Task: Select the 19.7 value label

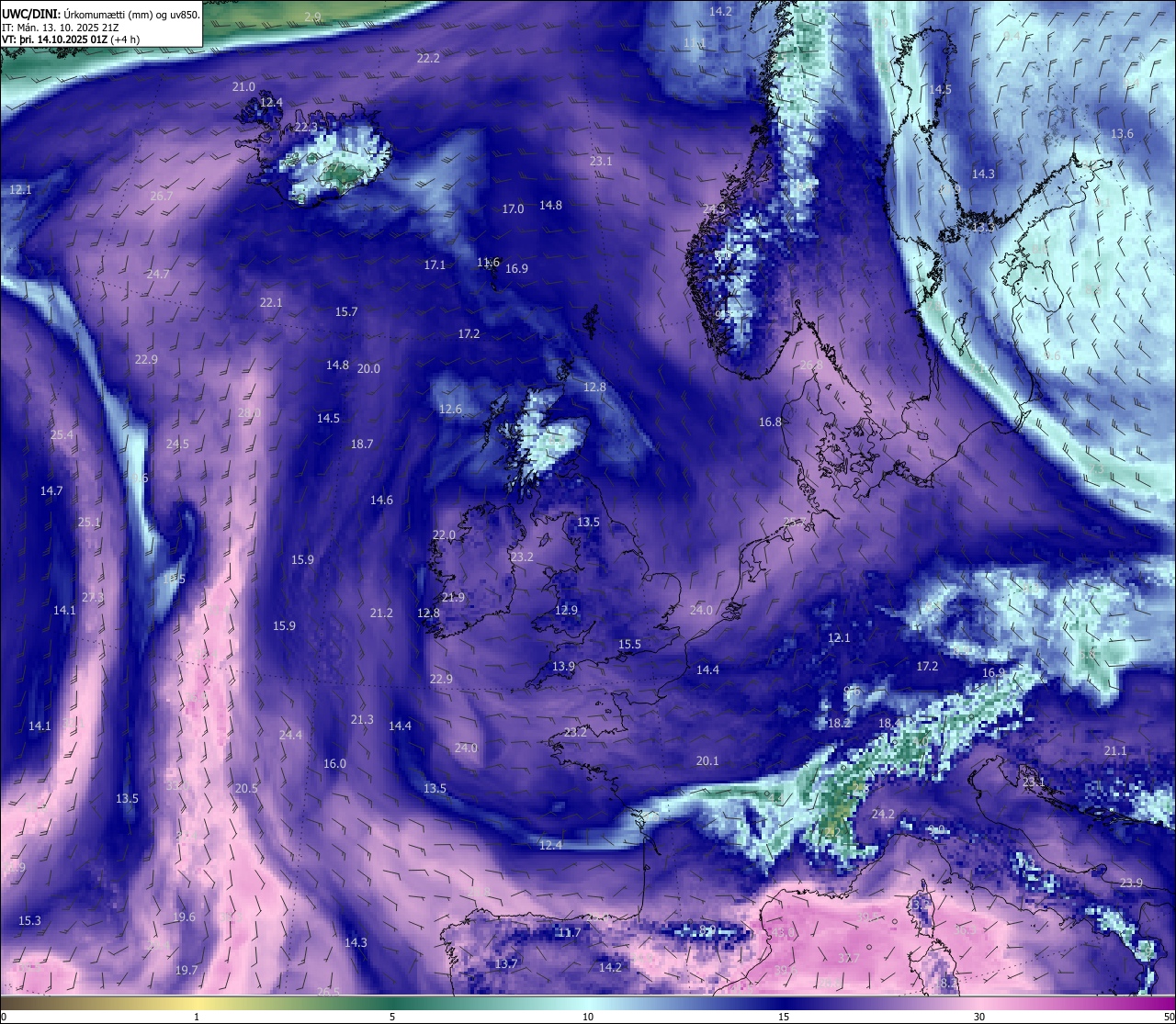Action: pos(187,971)
